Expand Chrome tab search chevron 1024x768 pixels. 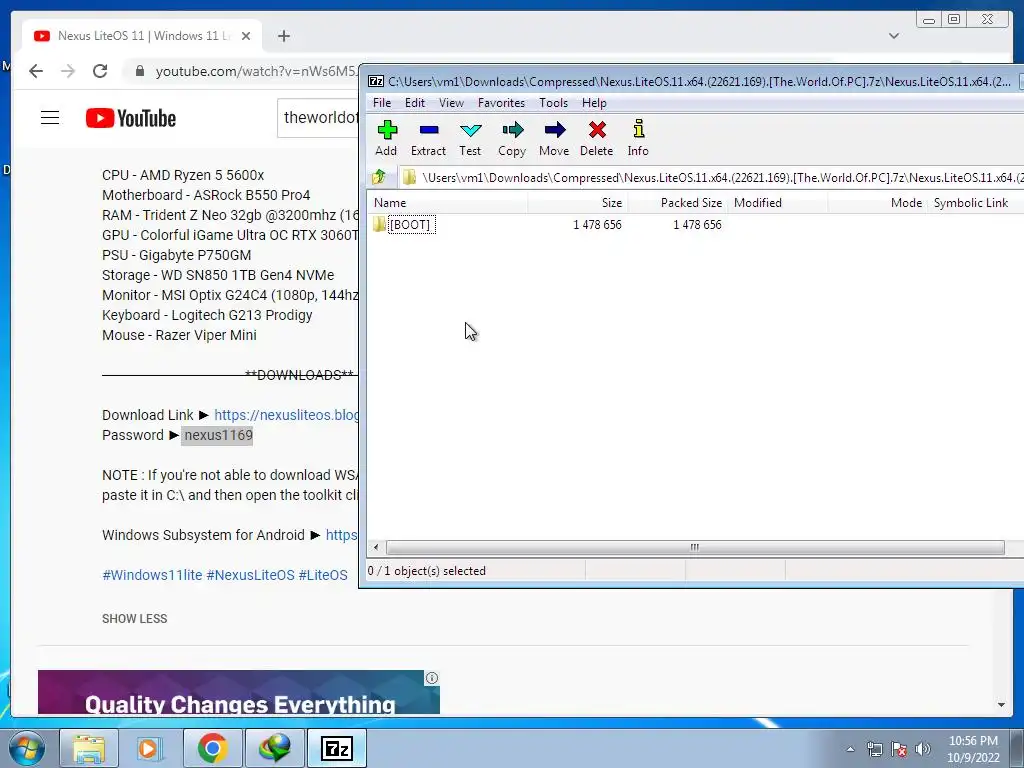point(894,36)
